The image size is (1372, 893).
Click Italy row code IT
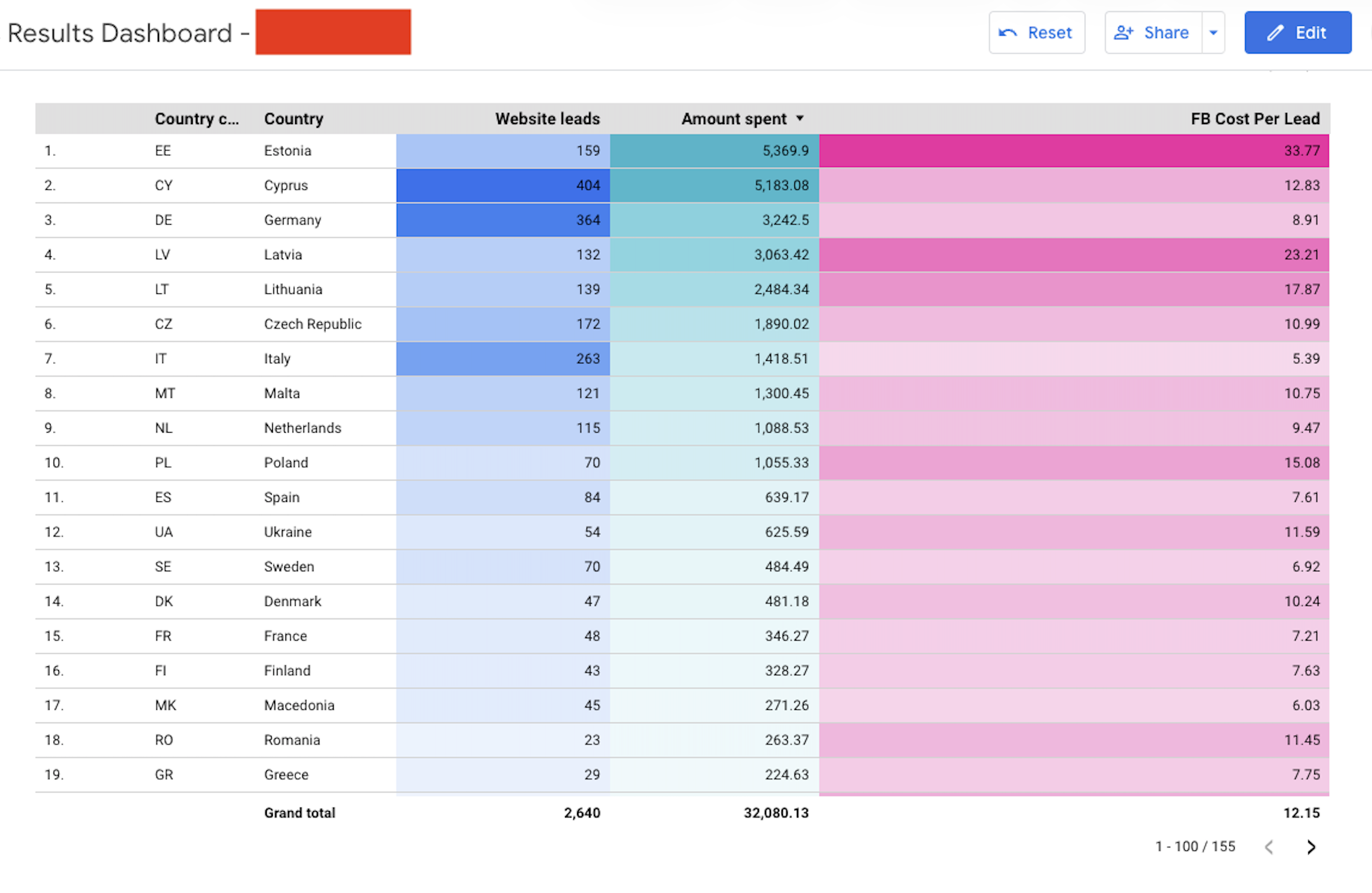(x=160, y=359)
